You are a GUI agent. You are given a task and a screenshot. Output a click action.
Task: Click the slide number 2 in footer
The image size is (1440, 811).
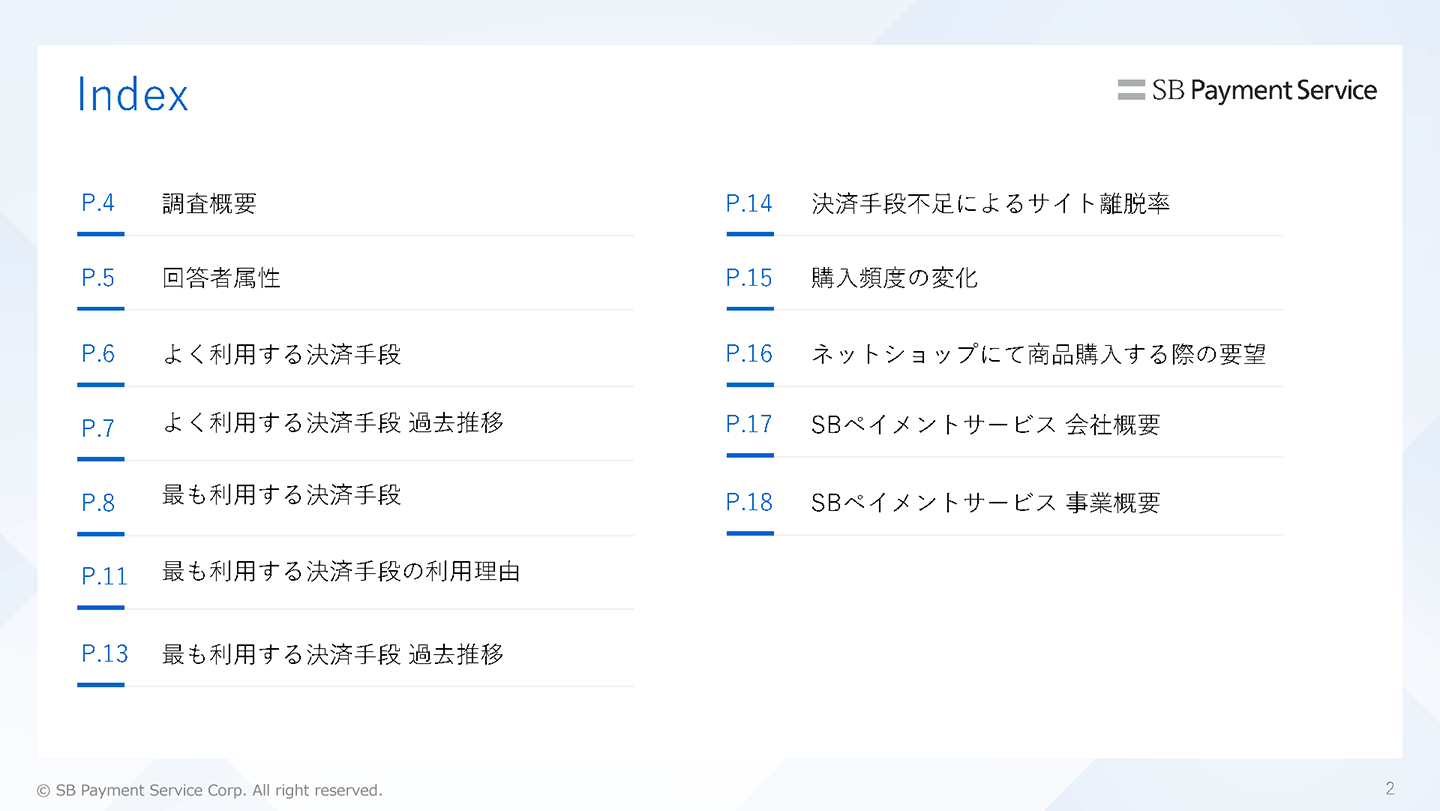1390,788
